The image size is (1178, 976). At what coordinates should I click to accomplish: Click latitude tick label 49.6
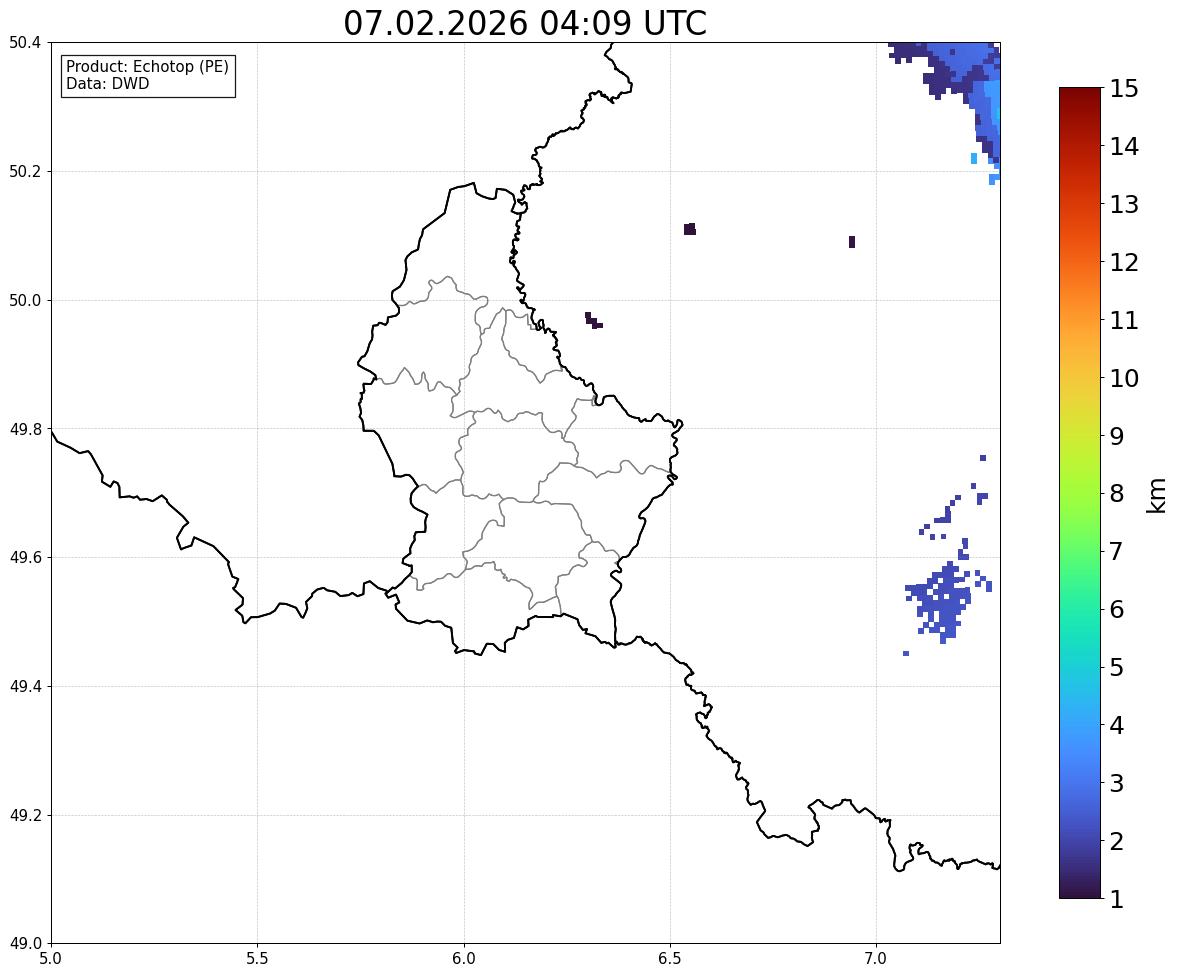(x=25, y=557)
